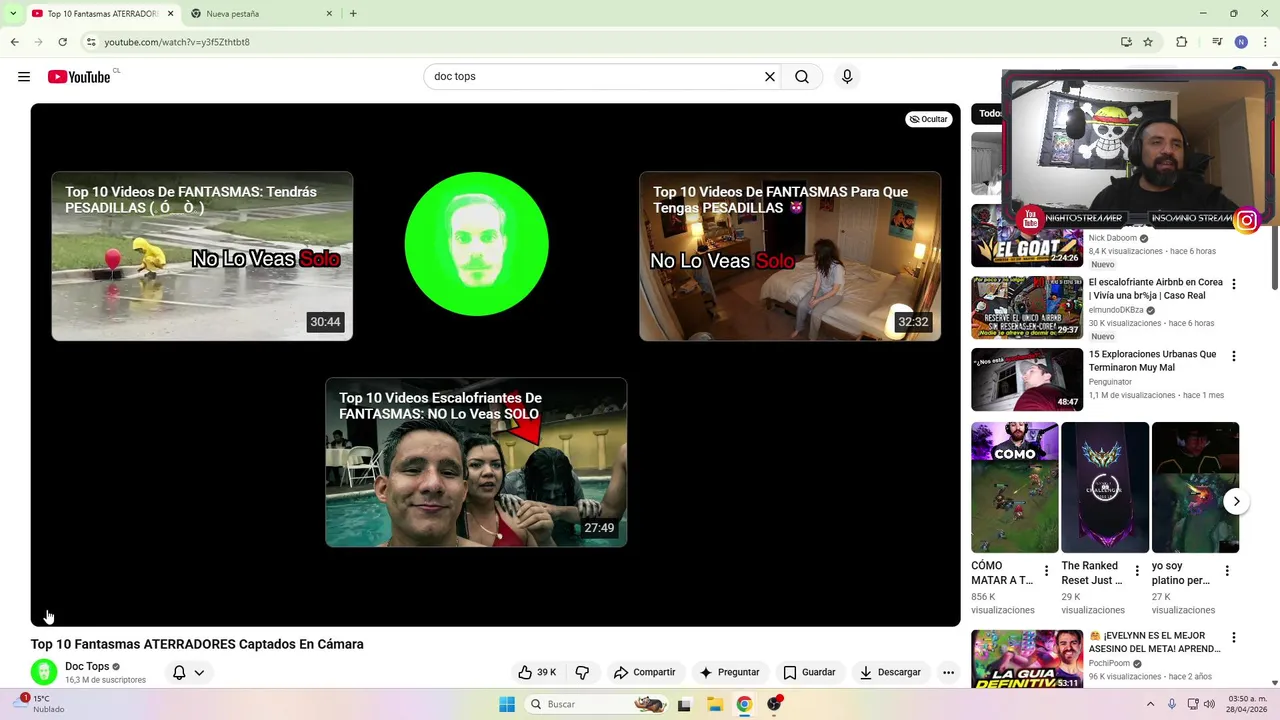Close the Top 10 Fantasmas tab
This screenshot has height=720, width=1280.
170,14
